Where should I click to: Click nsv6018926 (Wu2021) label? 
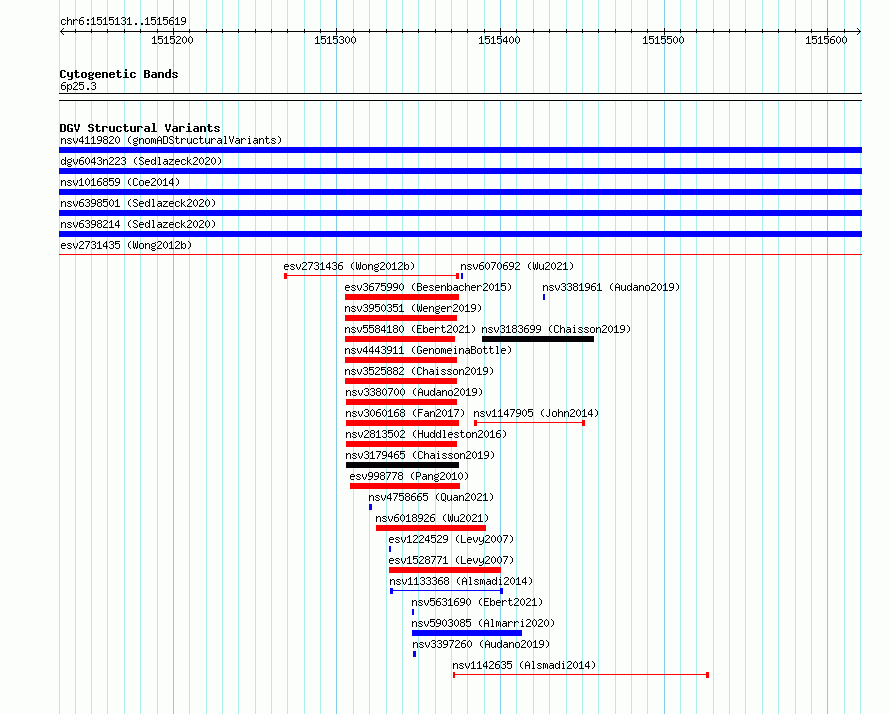tap(432, 518)
